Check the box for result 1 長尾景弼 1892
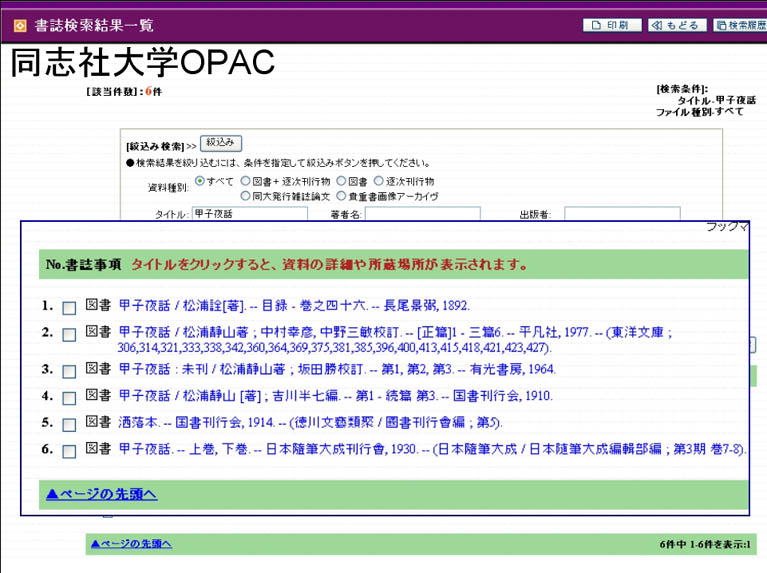The width and height of the screenshot is (767, 573). click(69, 308)
